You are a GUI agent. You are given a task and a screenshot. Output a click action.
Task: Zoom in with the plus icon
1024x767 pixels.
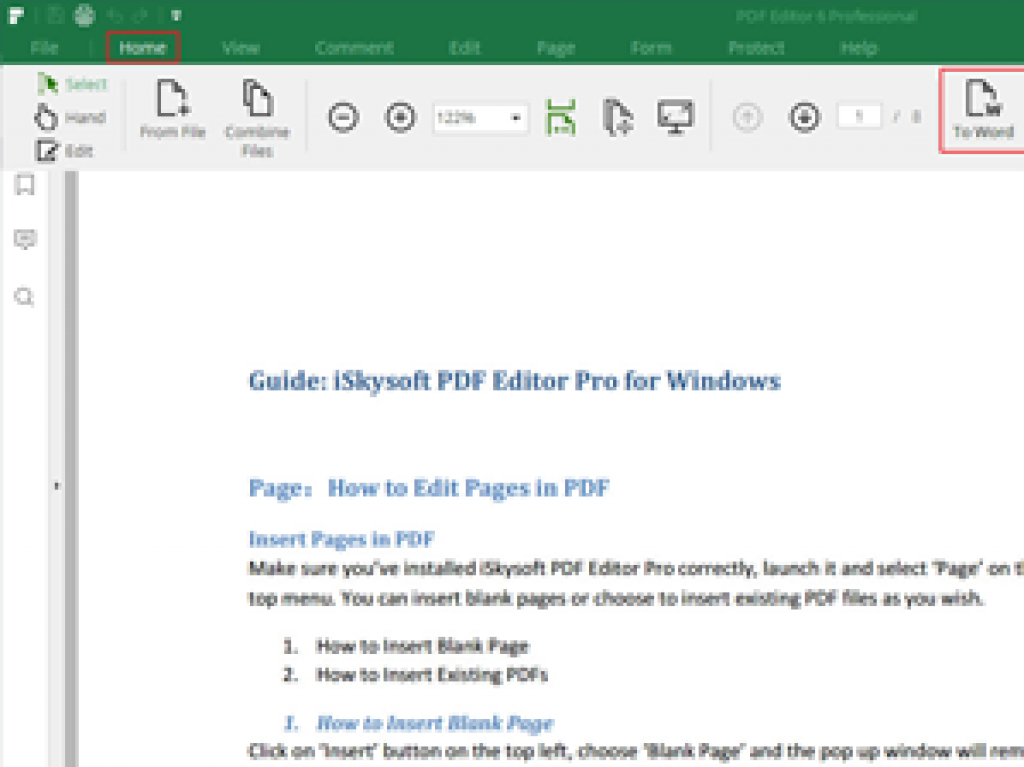tap(400, 118)
